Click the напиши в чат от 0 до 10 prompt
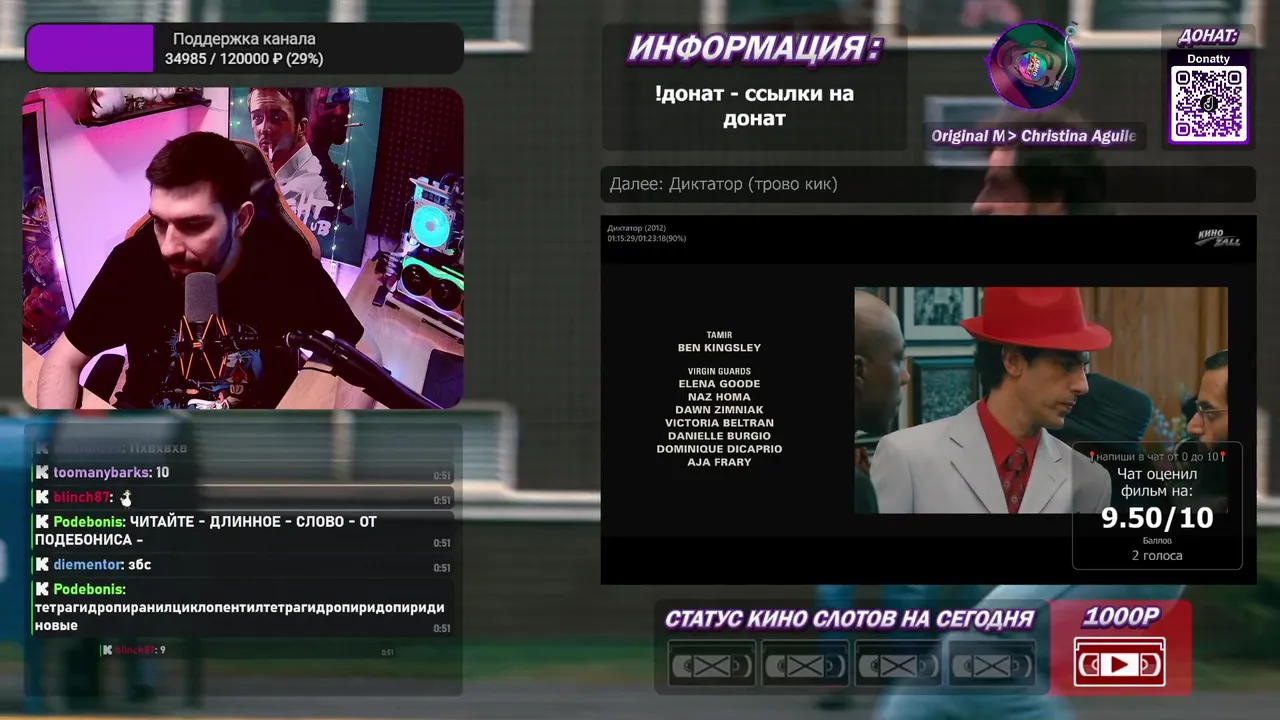1280x720 pixels. point(1157,456)
